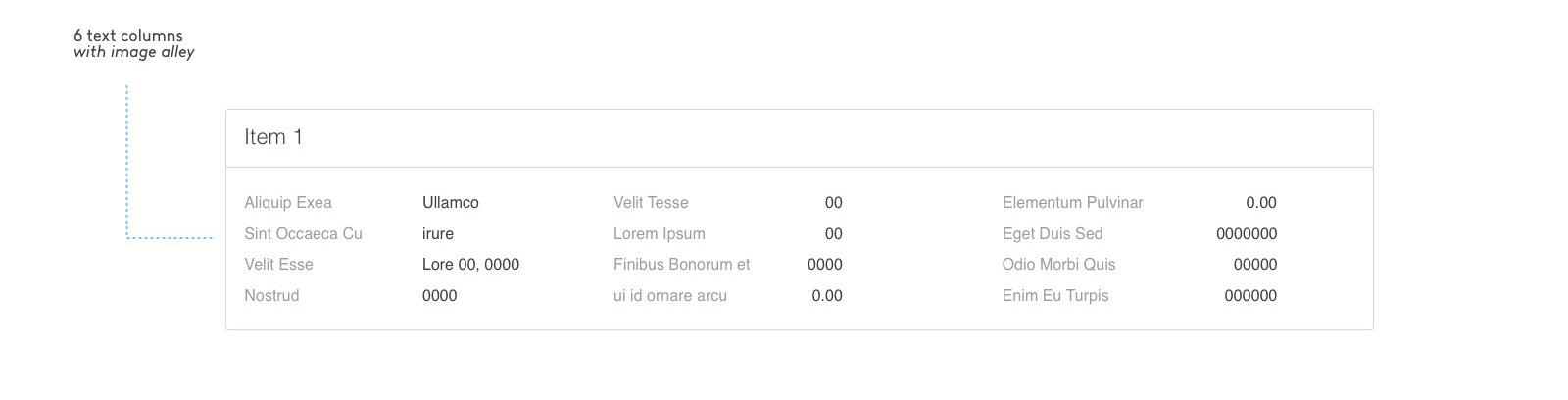Image resolution: width=1568 pixels, height=400 pixels.
Task: Click the "000000" value beside Enim Eu Turpis
Action: 1250,296
